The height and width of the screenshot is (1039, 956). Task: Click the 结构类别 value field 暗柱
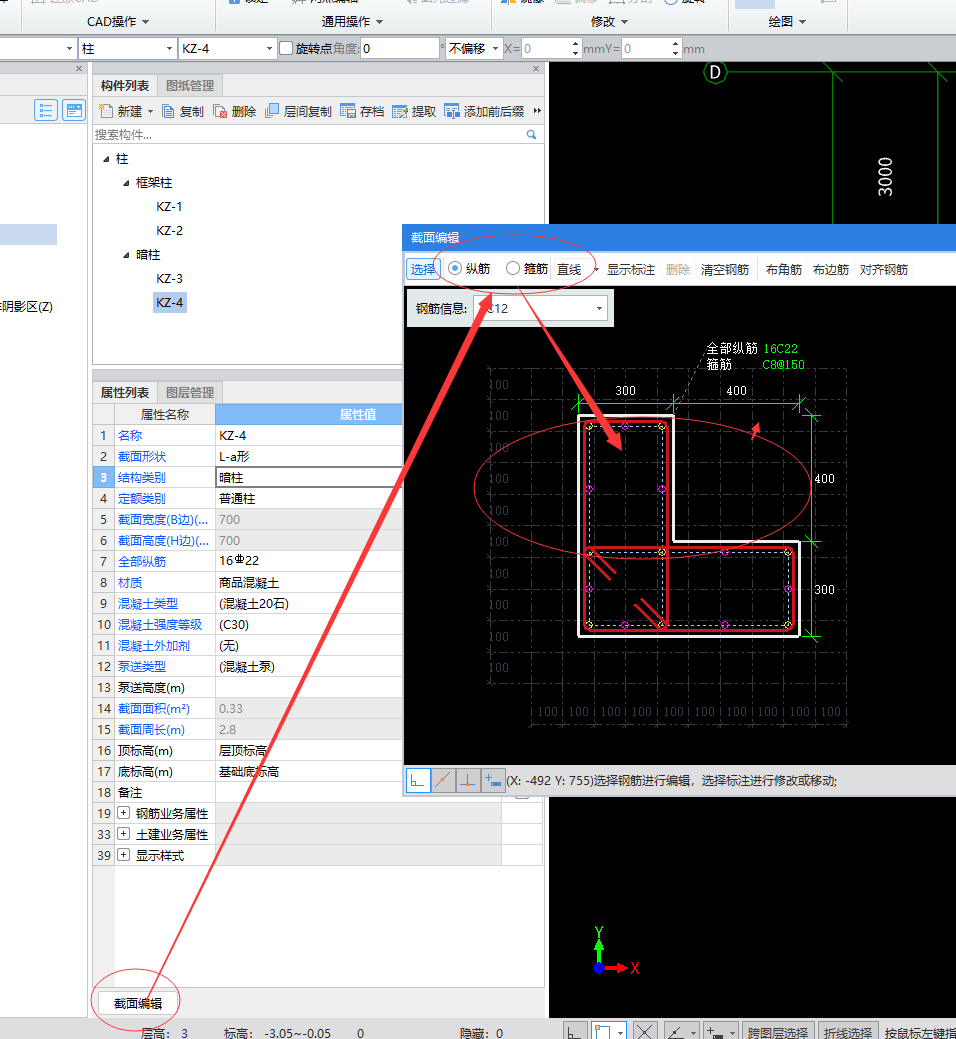click(309, 477)
